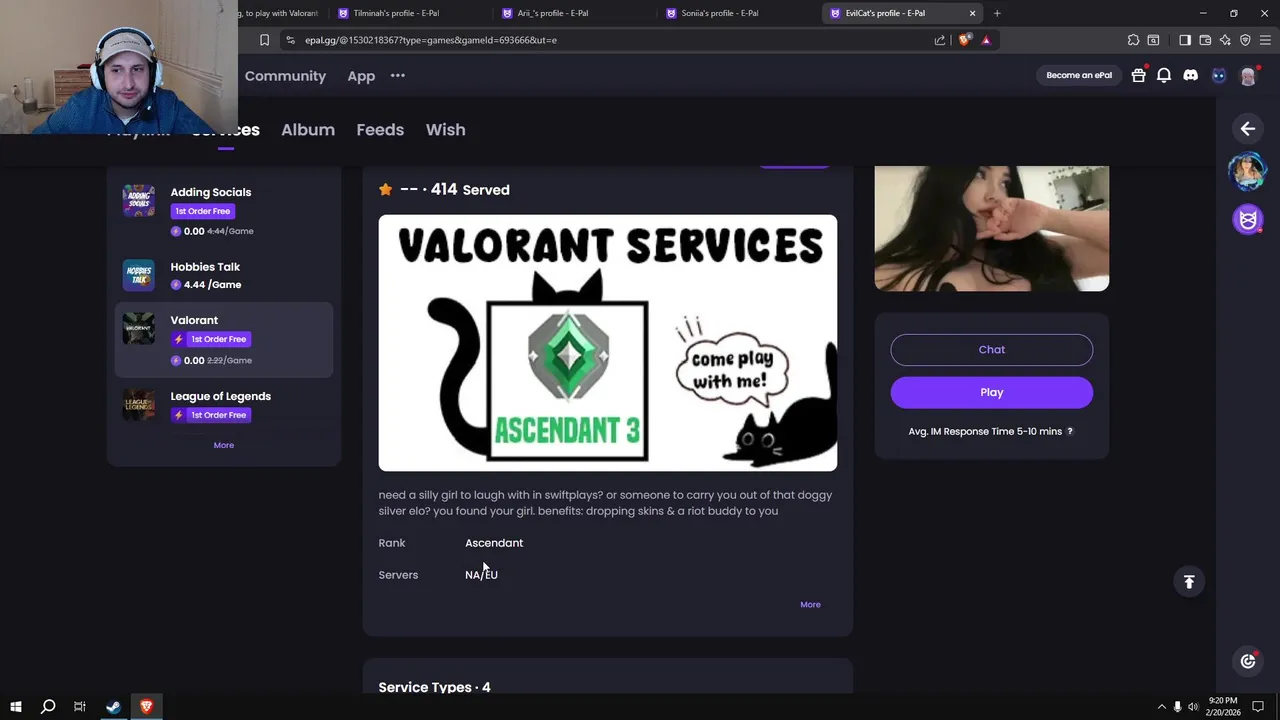Open user profile avatar menu
This screenshot has height=720, width=1280.
tap(1248, 76)
